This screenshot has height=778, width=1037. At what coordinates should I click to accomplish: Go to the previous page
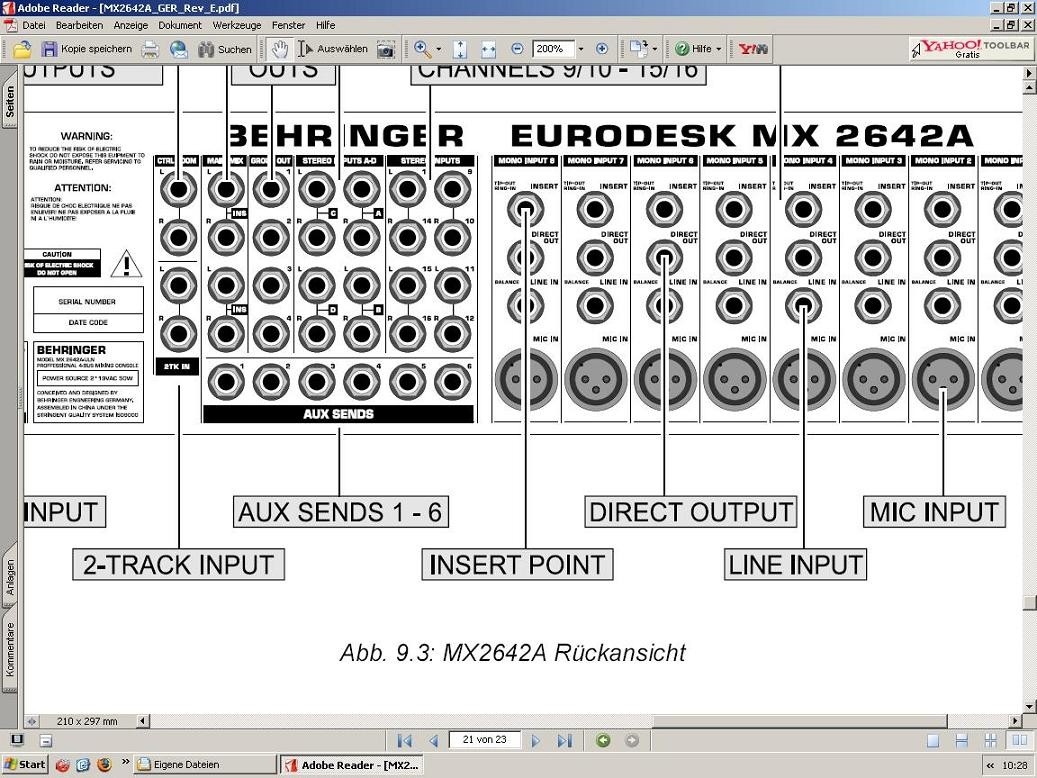[x=434, y=740]
